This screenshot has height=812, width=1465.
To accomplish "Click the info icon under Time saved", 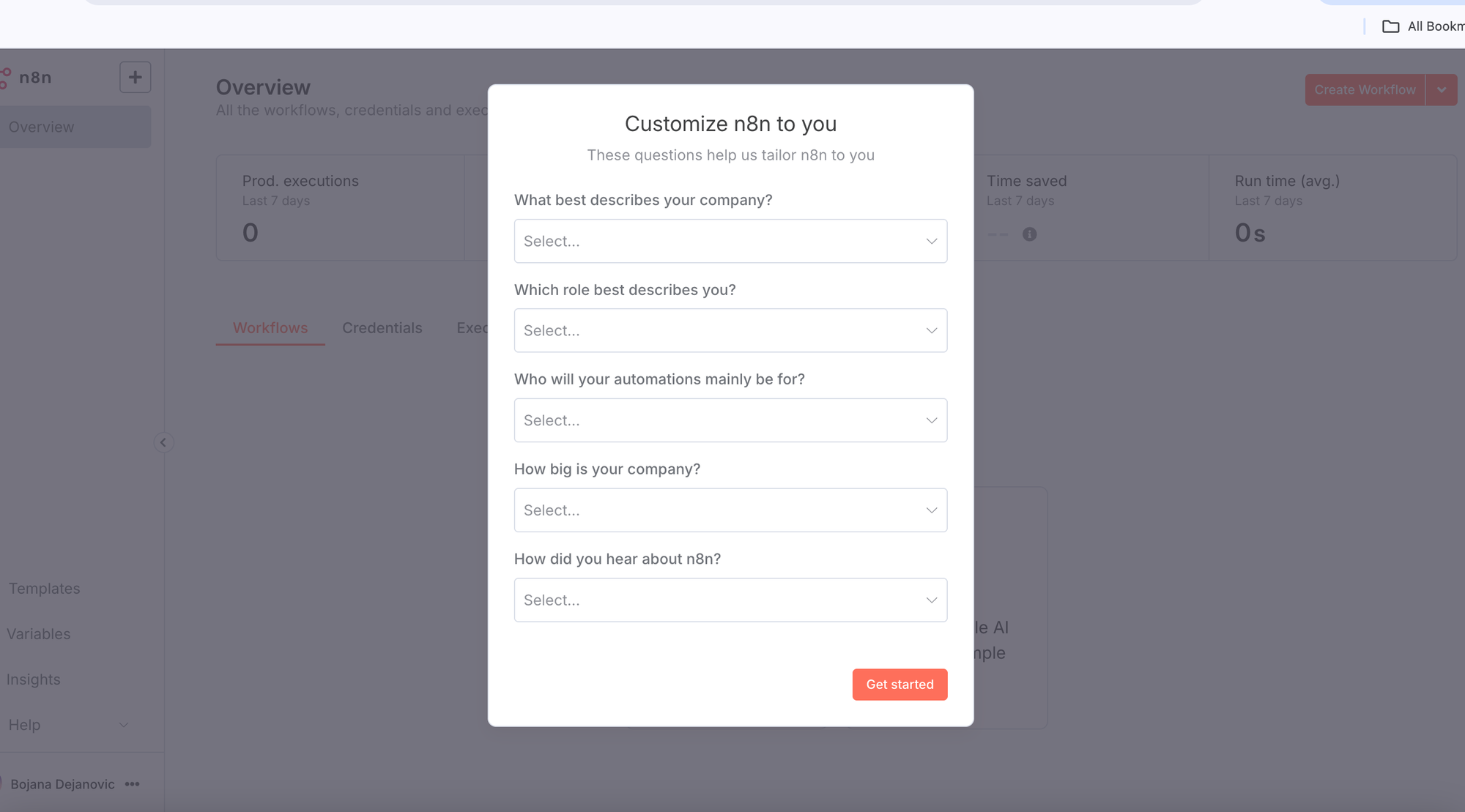I will click(1029, 234).
